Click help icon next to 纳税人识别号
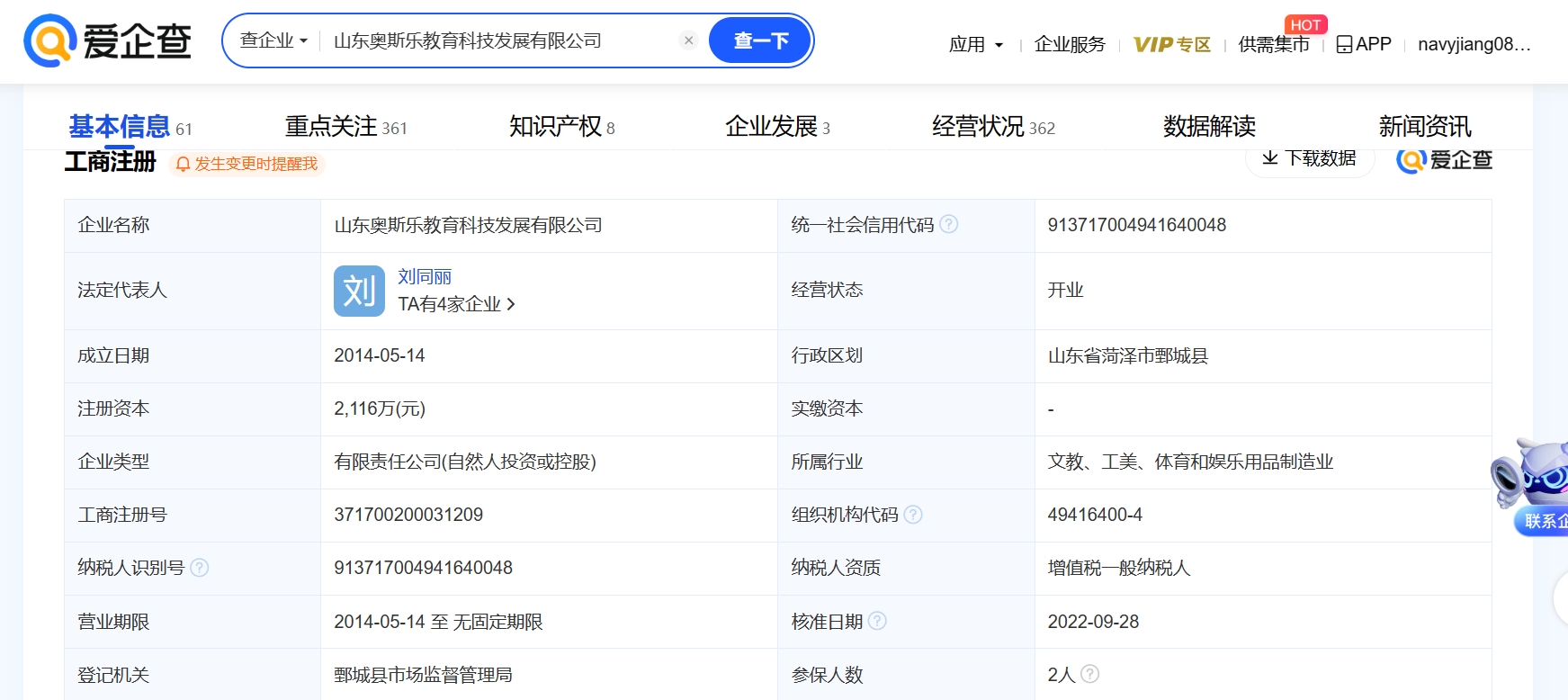 [x=200, y=567]
